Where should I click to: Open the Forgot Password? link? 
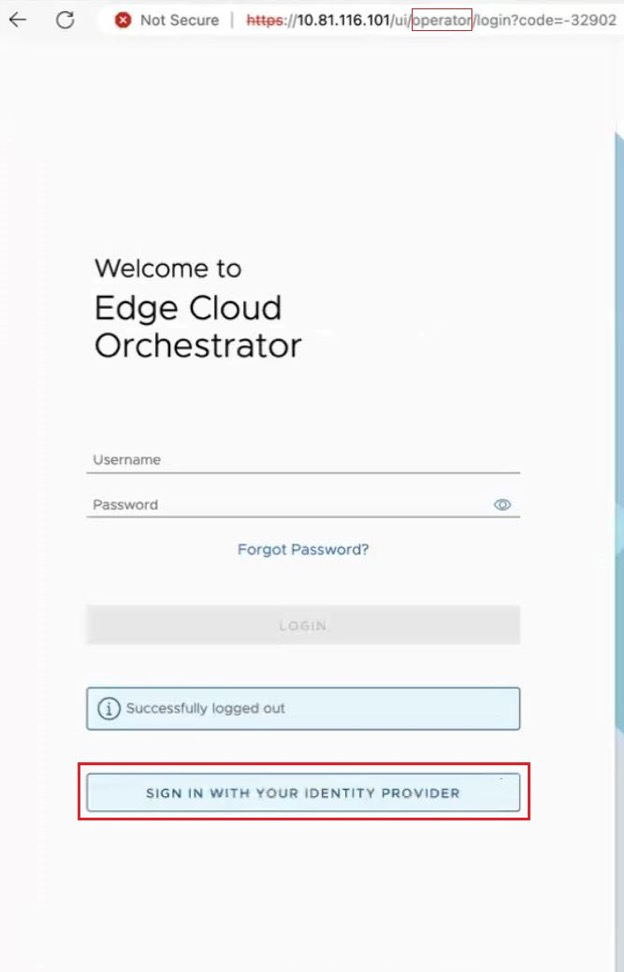click(x=303, y=550)
